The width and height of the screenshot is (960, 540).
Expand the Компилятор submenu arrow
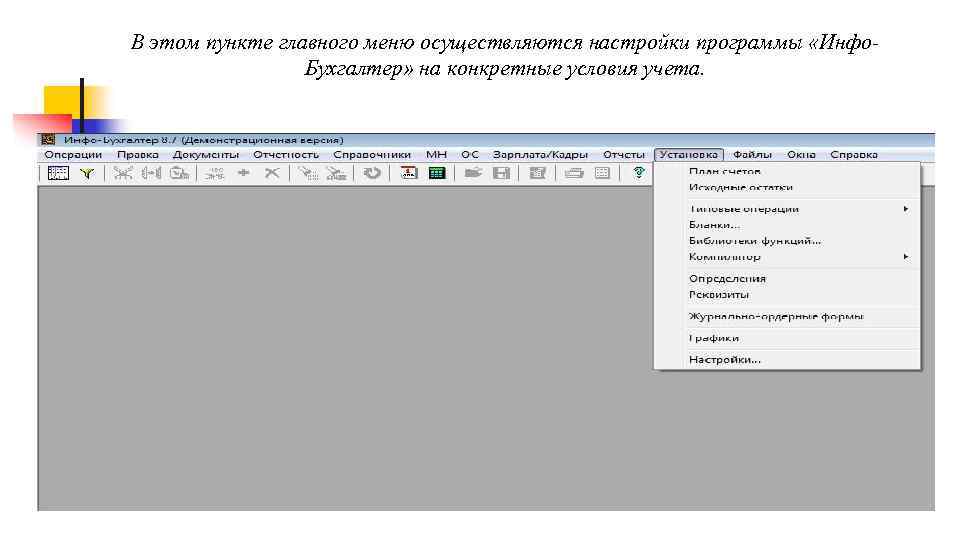pyautogui.click(x=906, y=257)
